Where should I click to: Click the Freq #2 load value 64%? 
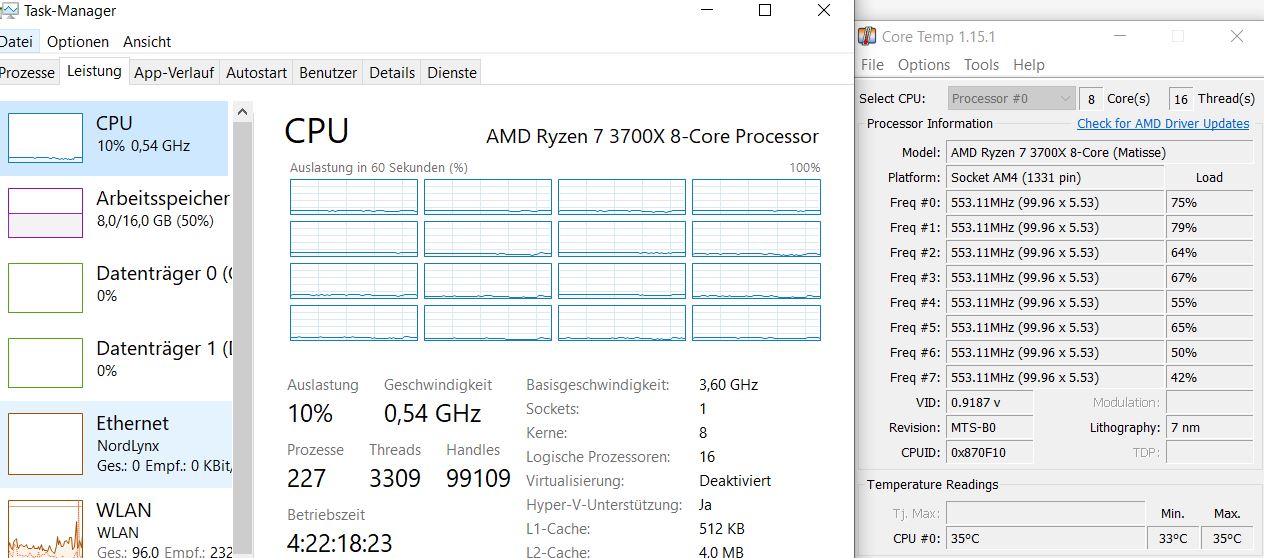click(1209, 252)
